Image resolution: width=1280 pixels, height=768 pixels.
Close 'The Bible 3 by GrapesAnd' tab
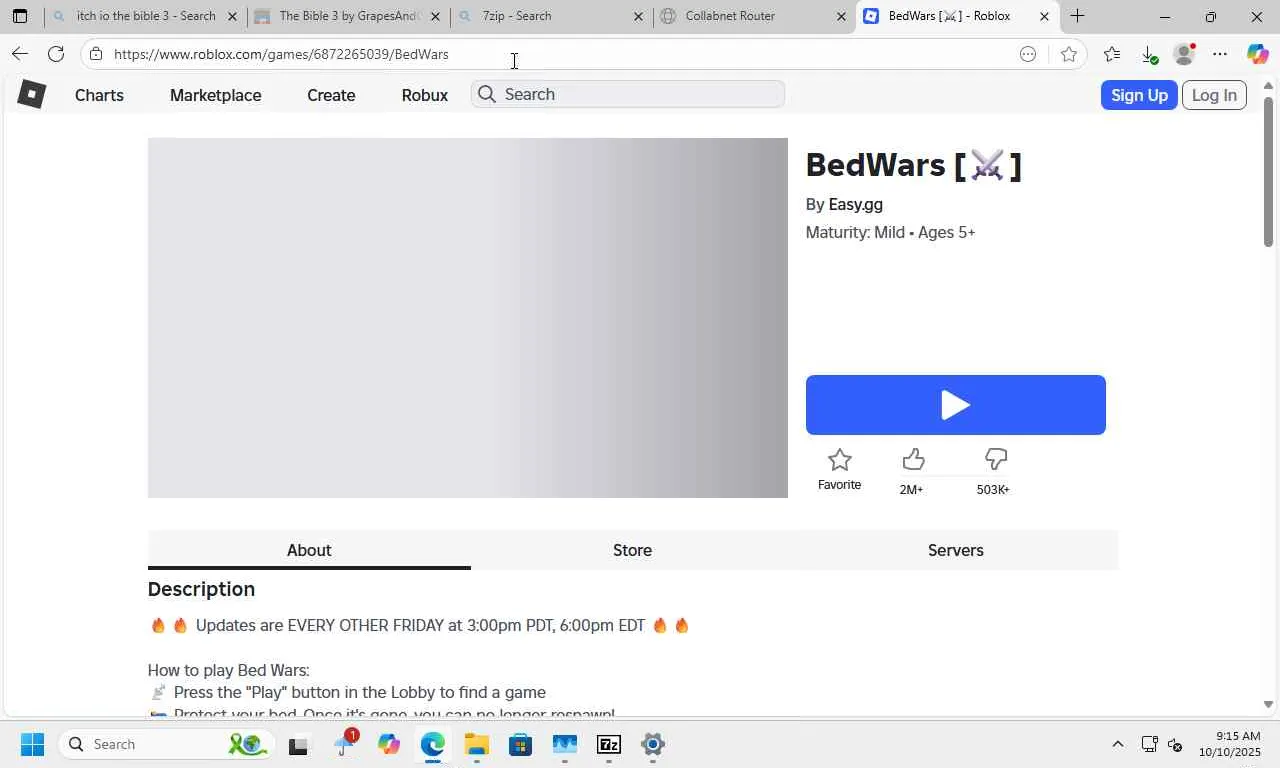435,16
